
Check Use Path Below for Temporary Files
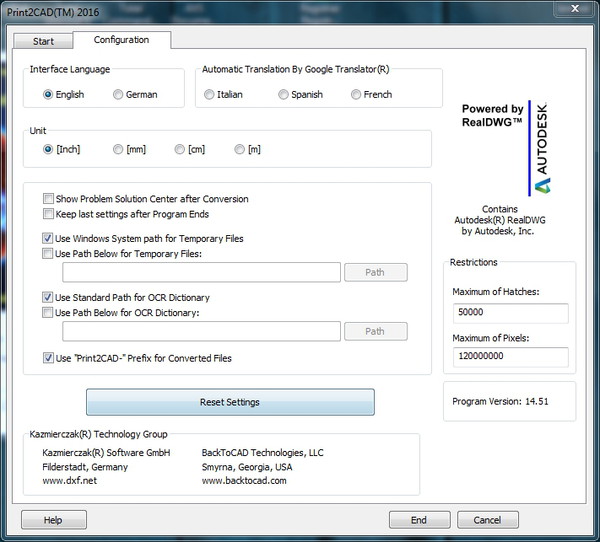point(122,254)
